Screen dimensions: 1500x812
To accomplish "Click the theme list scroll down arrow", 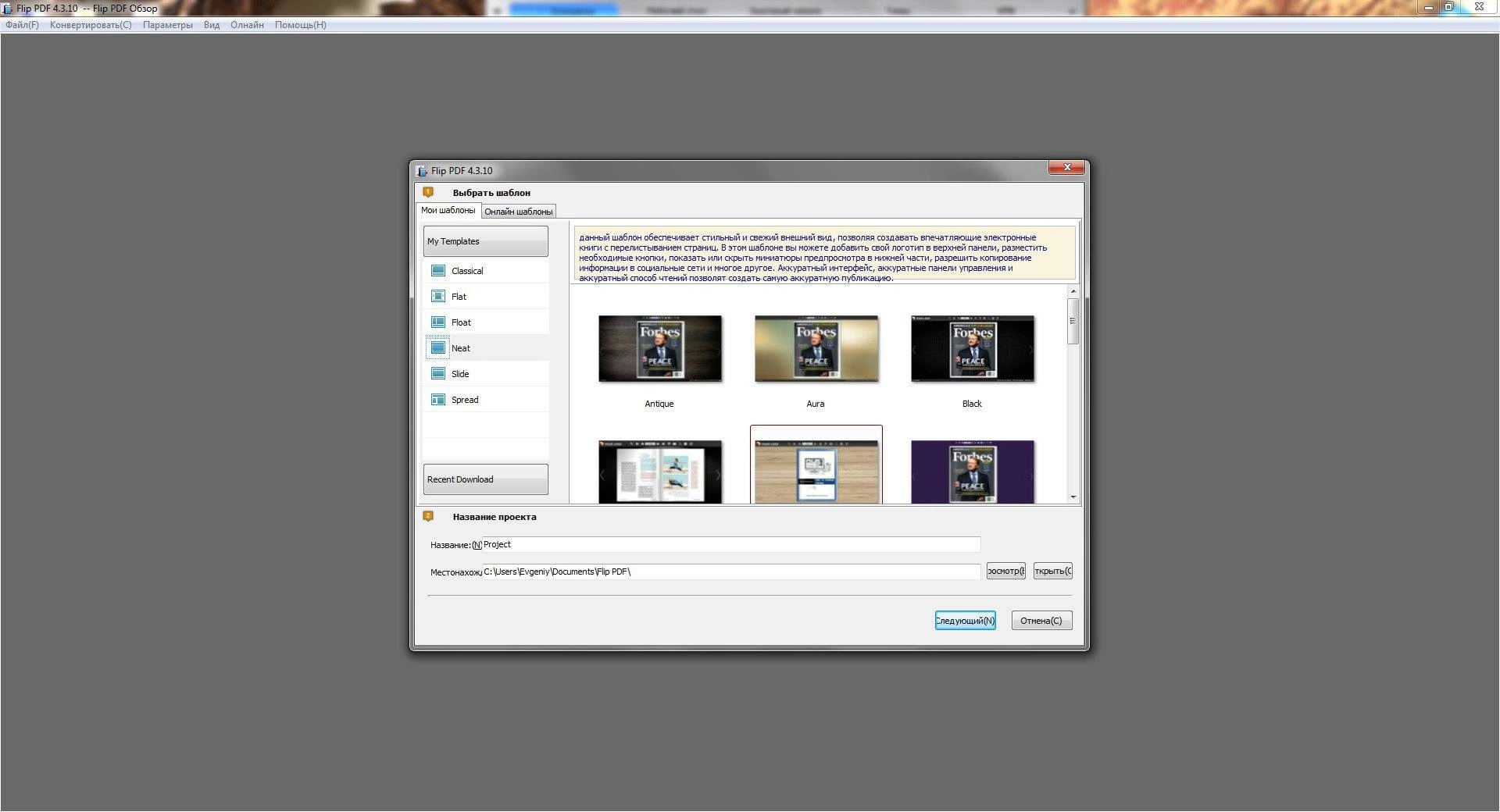I will 1073,497.
